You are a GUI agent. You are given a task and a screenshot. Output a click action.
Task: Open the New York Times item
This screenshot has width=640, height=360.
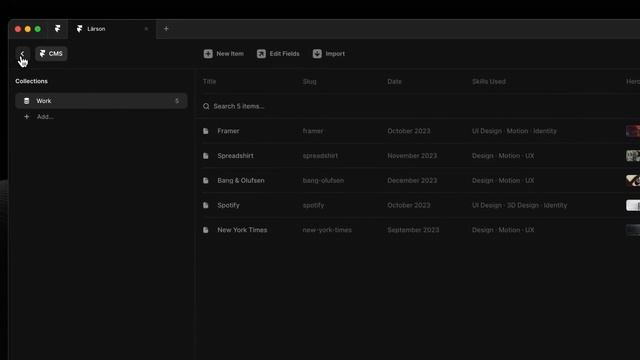click(x=242, y=230)
